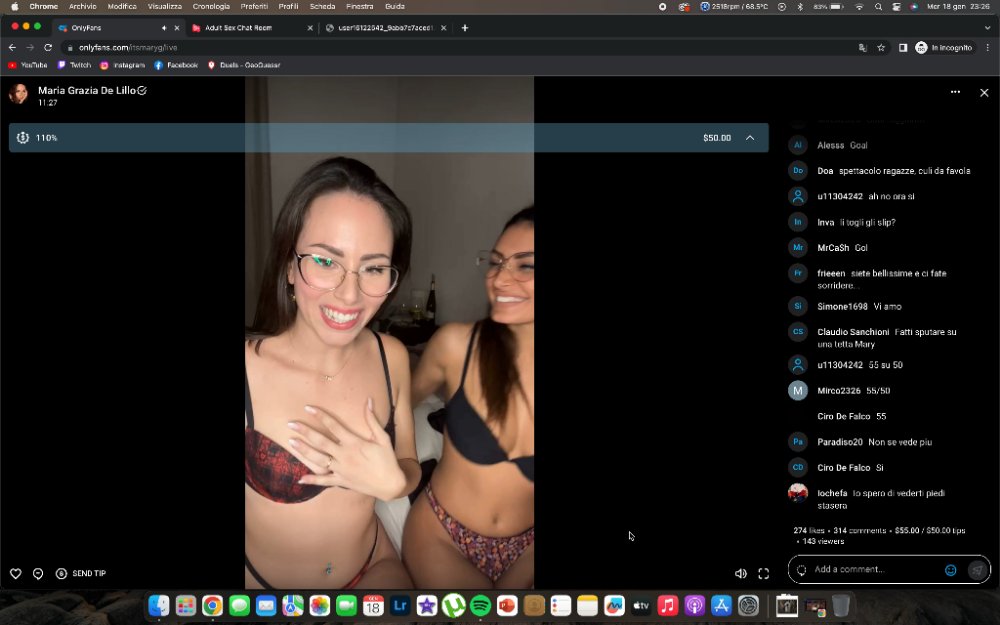Open PowerPoint from the dock
Screen dimensions: 1000x625
coord(507,605)
